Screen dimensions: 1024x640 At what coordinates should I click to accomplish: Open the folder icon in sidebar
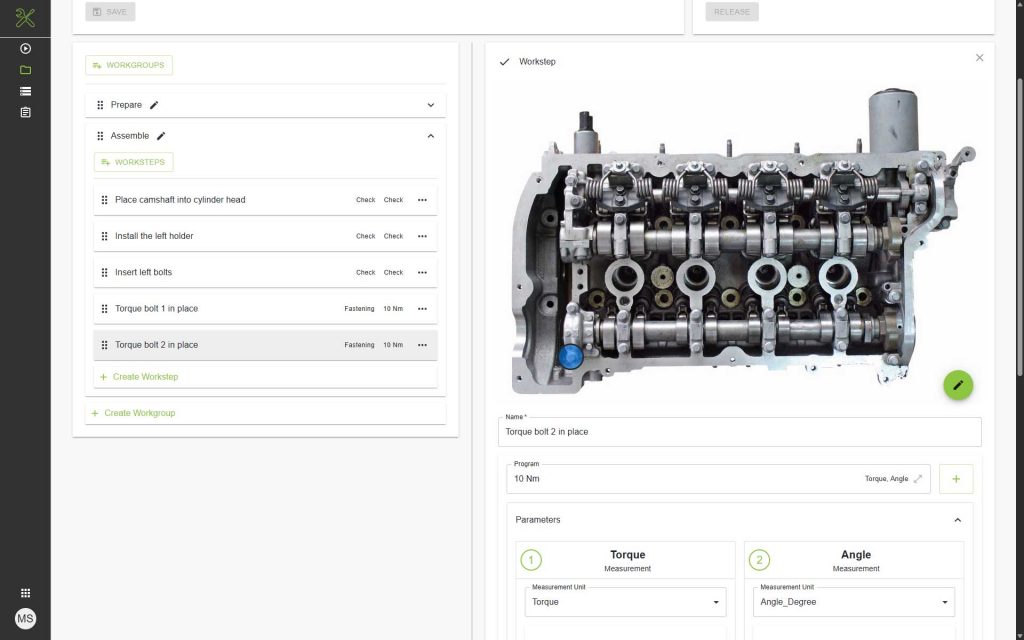[25, 70]
